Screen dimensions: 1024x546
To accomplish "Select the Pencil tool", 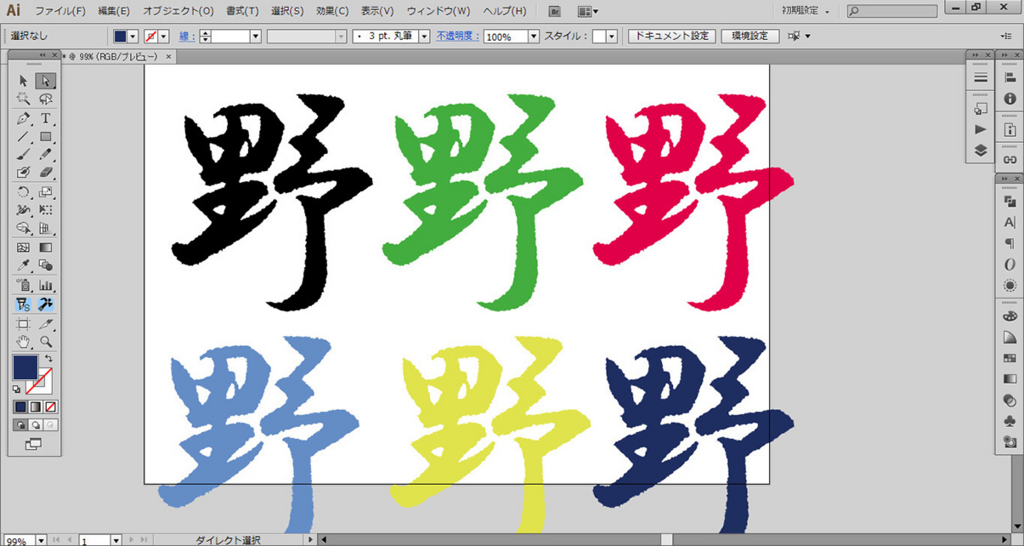I will click(46, 155).
